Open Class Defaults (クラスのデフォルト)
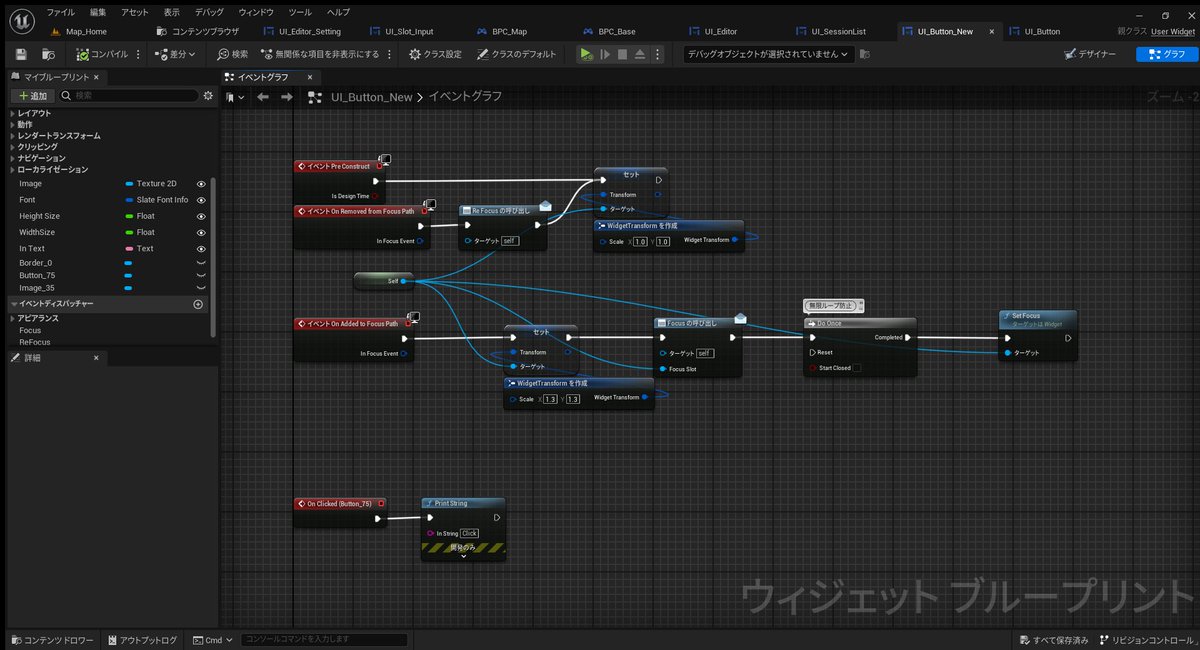Image resolution: width=1200 pixels, height=650 pixels. [516, 54]
